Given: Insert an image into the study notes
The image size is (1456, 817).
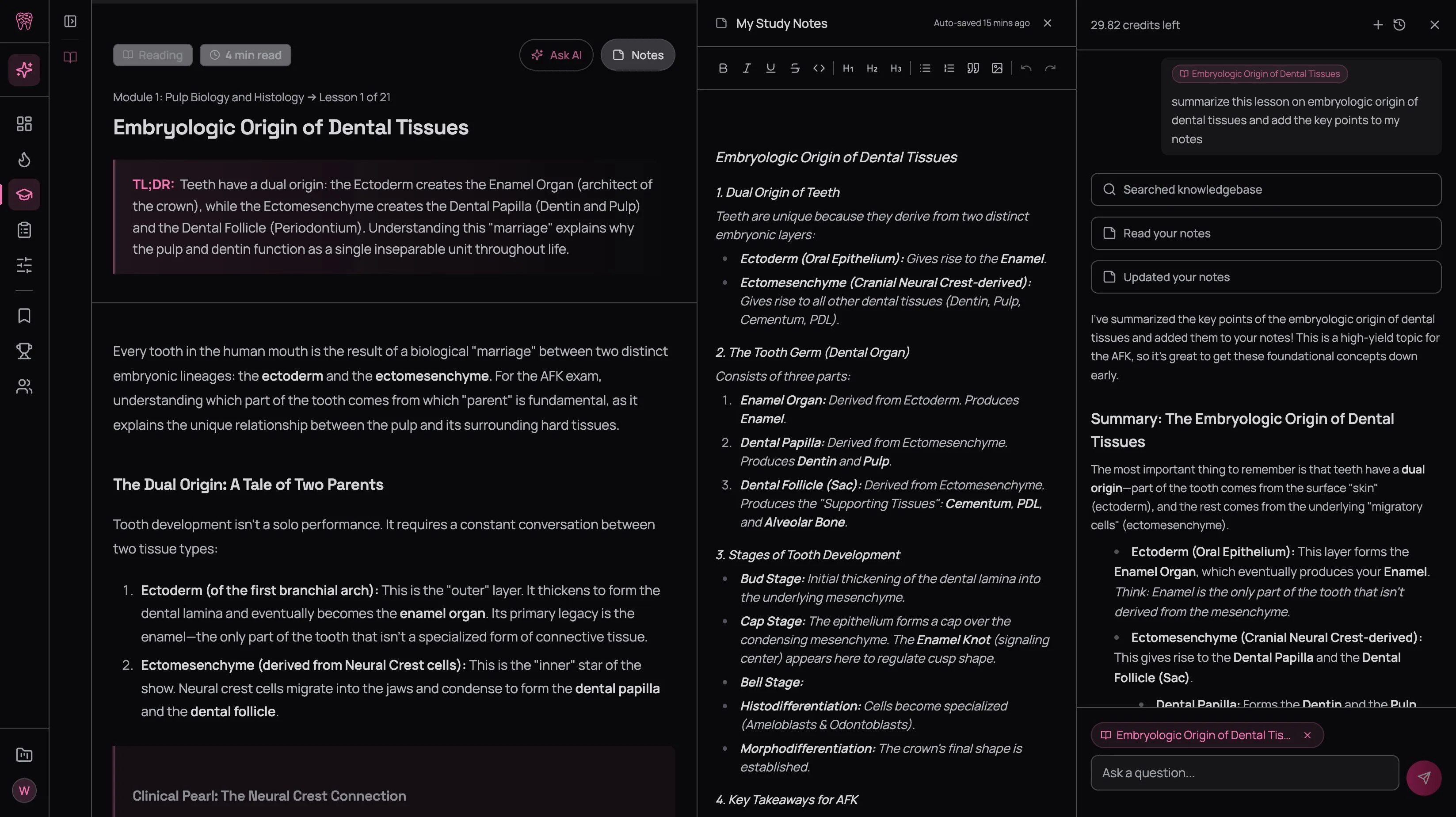Looking at the screenshot, I should point(996,68).
